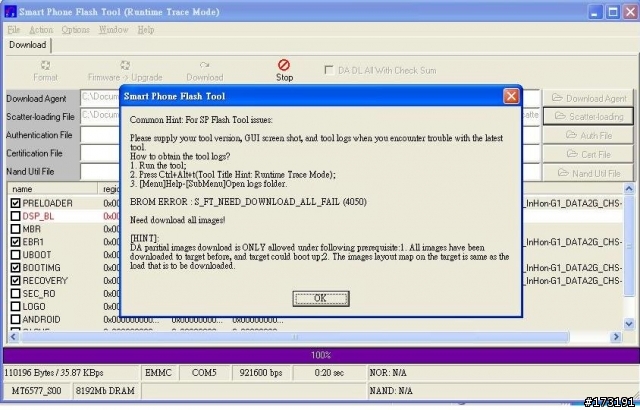Click the horizontal scrollbar thumb

[x=295, y=337]
